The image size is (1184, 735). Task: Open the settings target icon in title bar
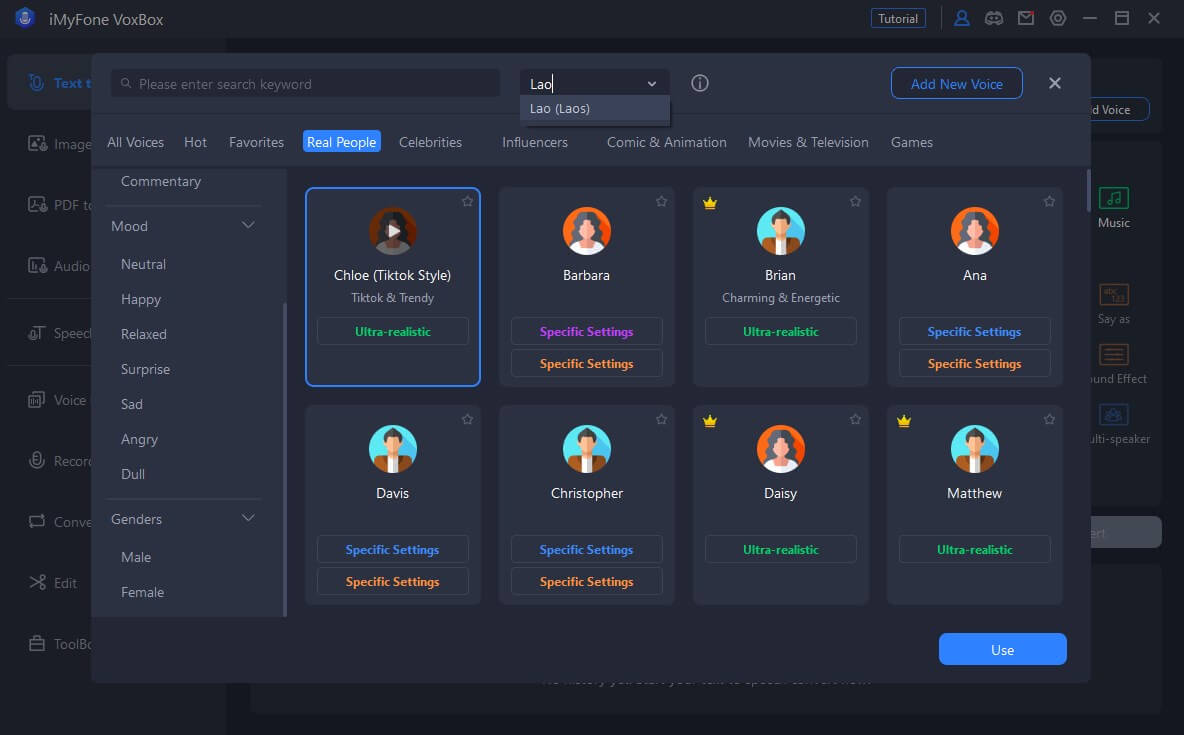point(1058,18)
